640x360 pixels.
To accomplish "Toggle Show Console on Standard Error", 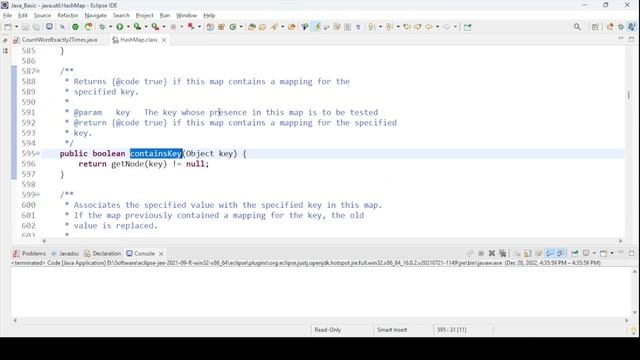I will coord(560,253).
